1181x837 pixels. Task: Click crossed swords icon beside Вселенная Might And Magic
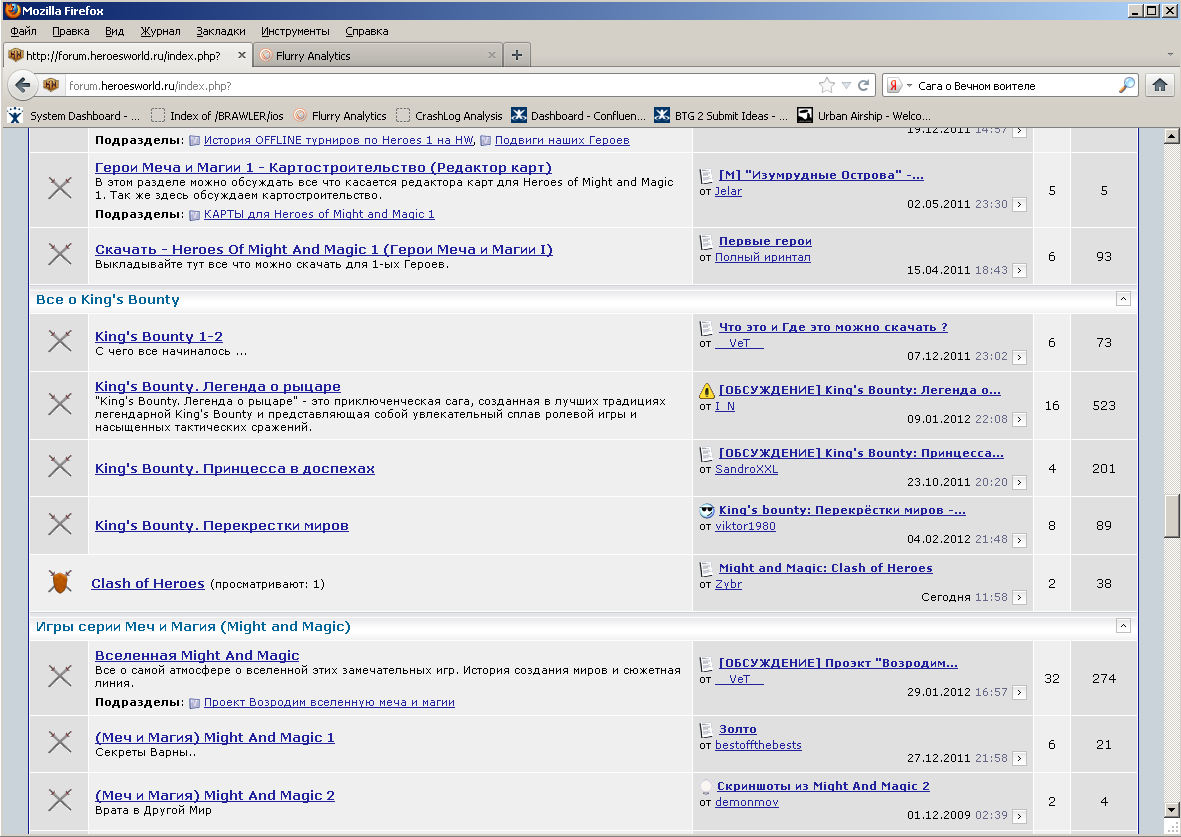point(60,677)
